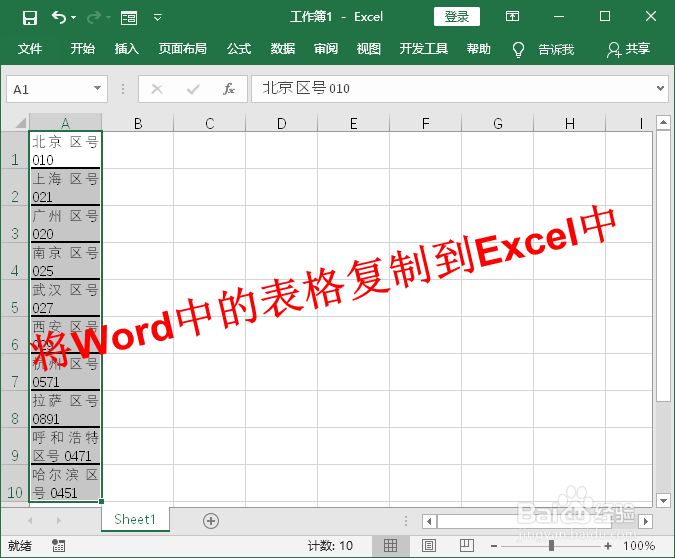This screenshot has height=558, width=675.
Task: Cancel the entry with the X icon
Action: [x=157, y=89]
